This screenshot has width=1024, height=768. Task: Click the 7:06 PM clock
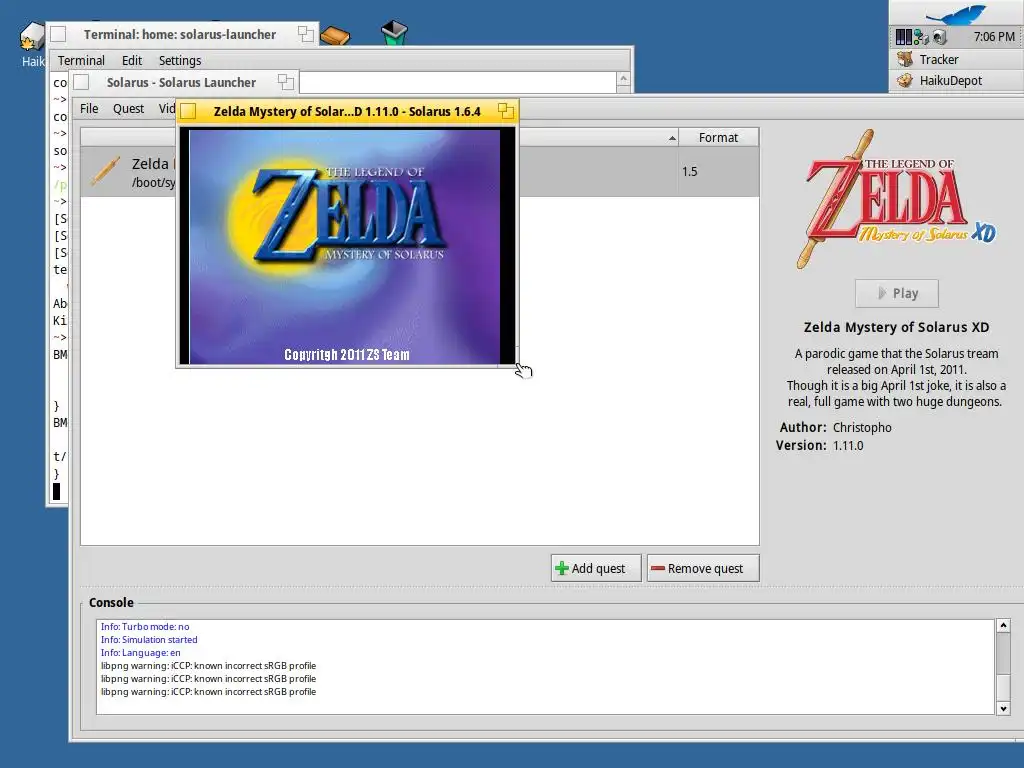click(994, 37)
